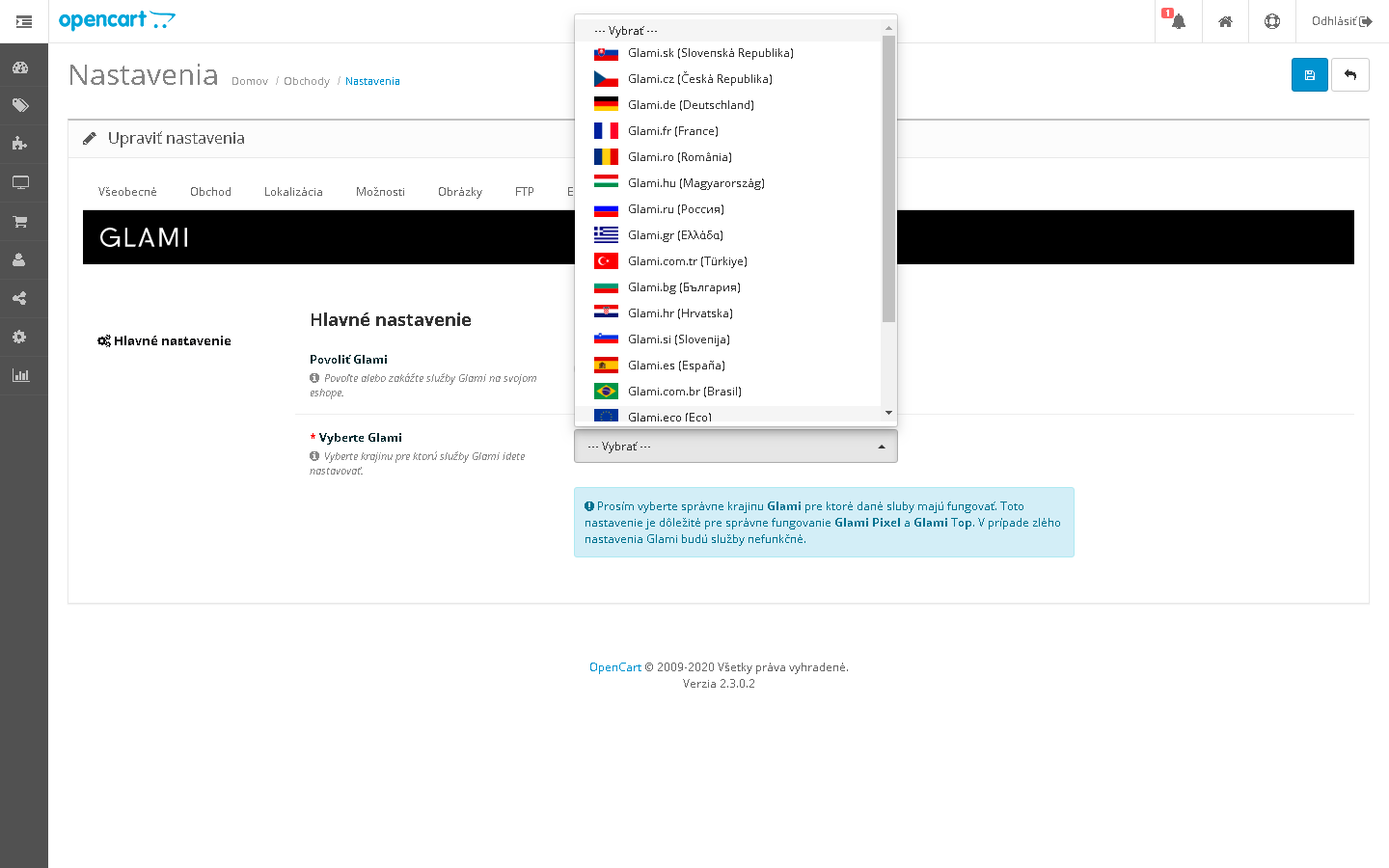
Task: Select Glami.hr (Hrvatska) option
Action: click(x=728, y=313)
